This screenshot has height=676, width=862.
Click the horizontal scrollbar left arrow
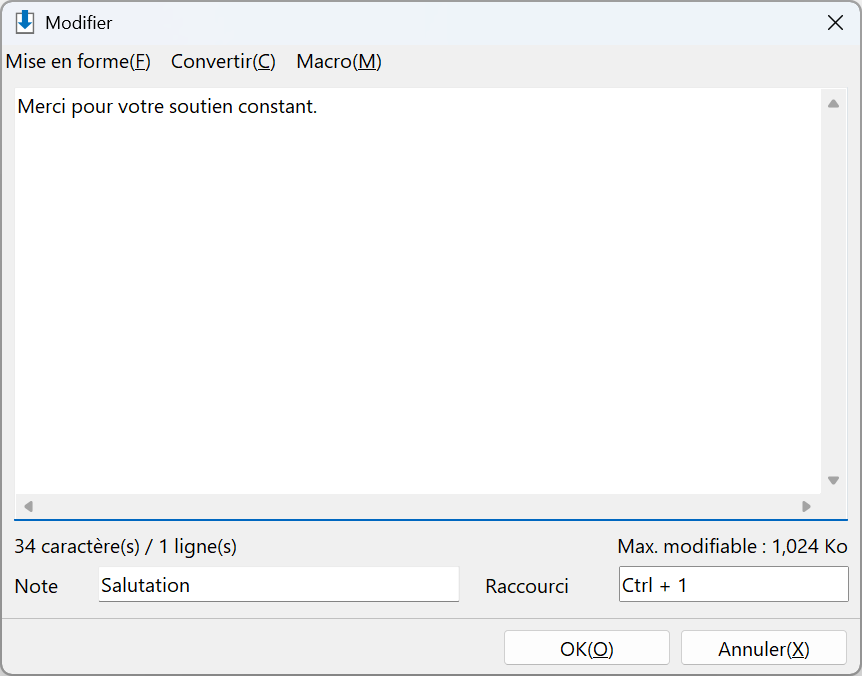[x=29, y=506]
